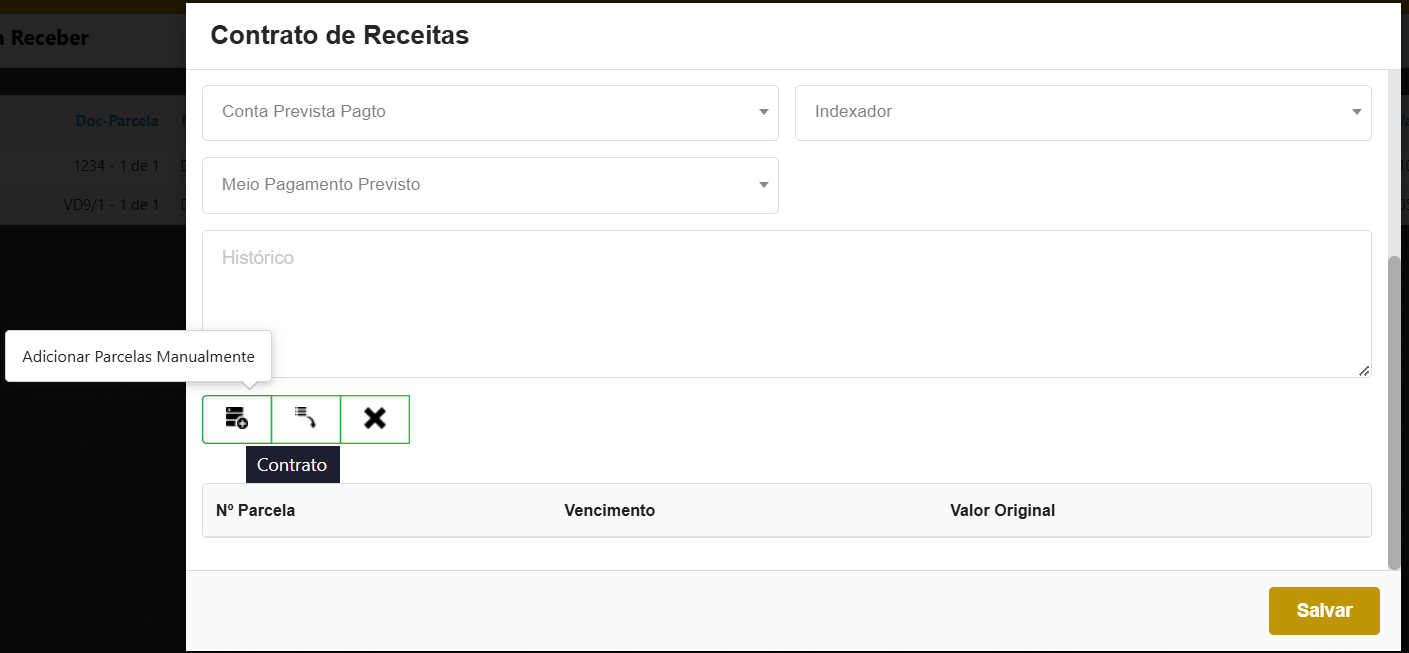Click the list-with-arrow generate parcelas icon
Image resolution: width=1409 pixels, height=653 pixels.
(x=306, y=419)
